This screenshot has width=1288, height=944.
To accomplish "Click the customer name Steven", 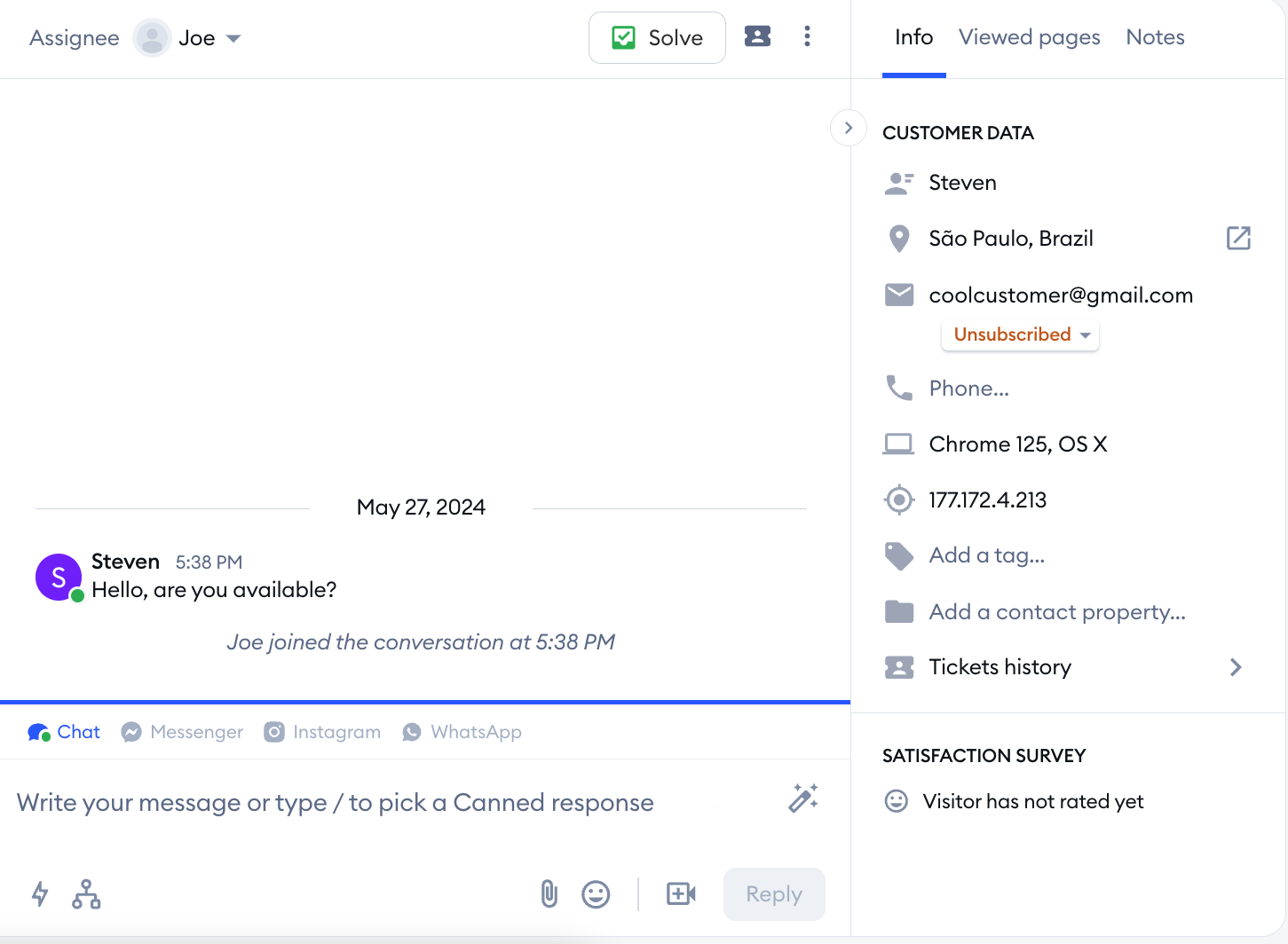I will pyautogui.click(x=962, y=183).
